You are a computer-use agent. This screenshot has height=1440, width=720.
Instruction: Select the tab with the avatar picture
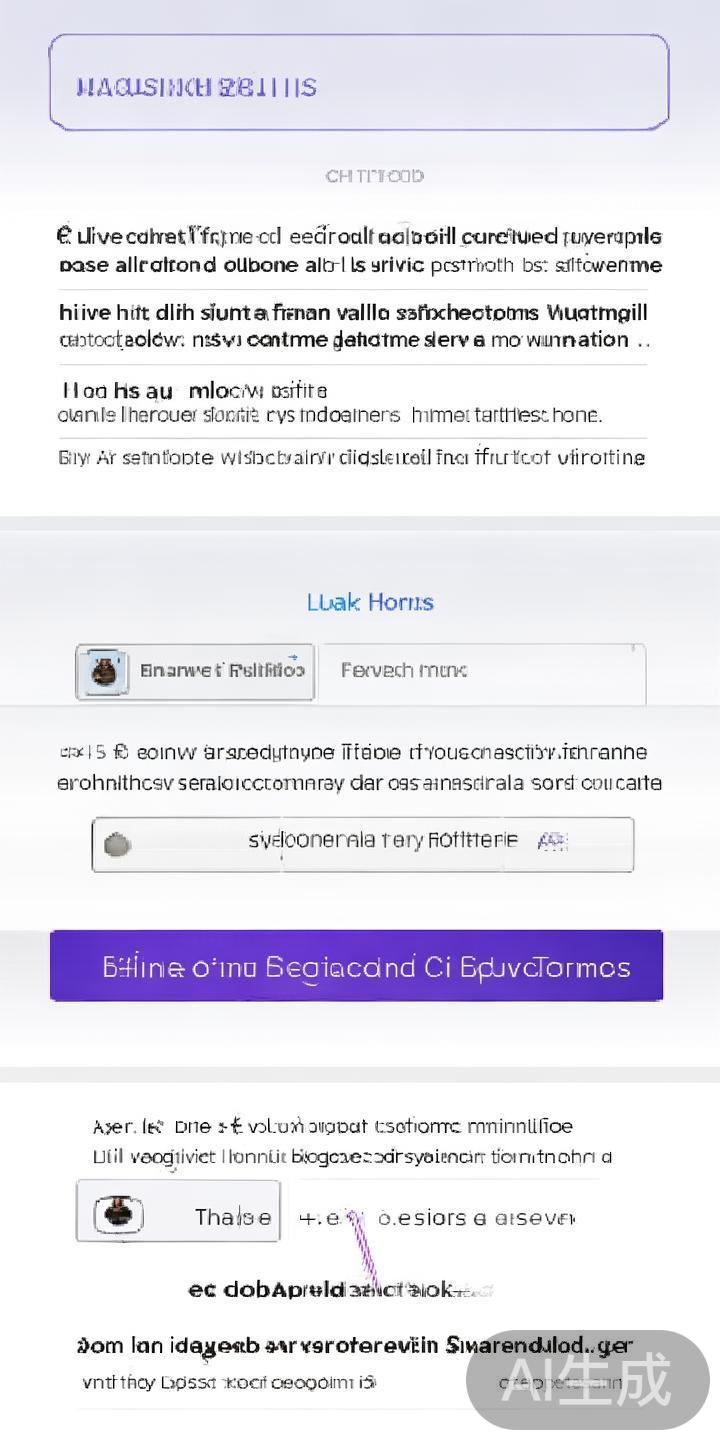196,671
